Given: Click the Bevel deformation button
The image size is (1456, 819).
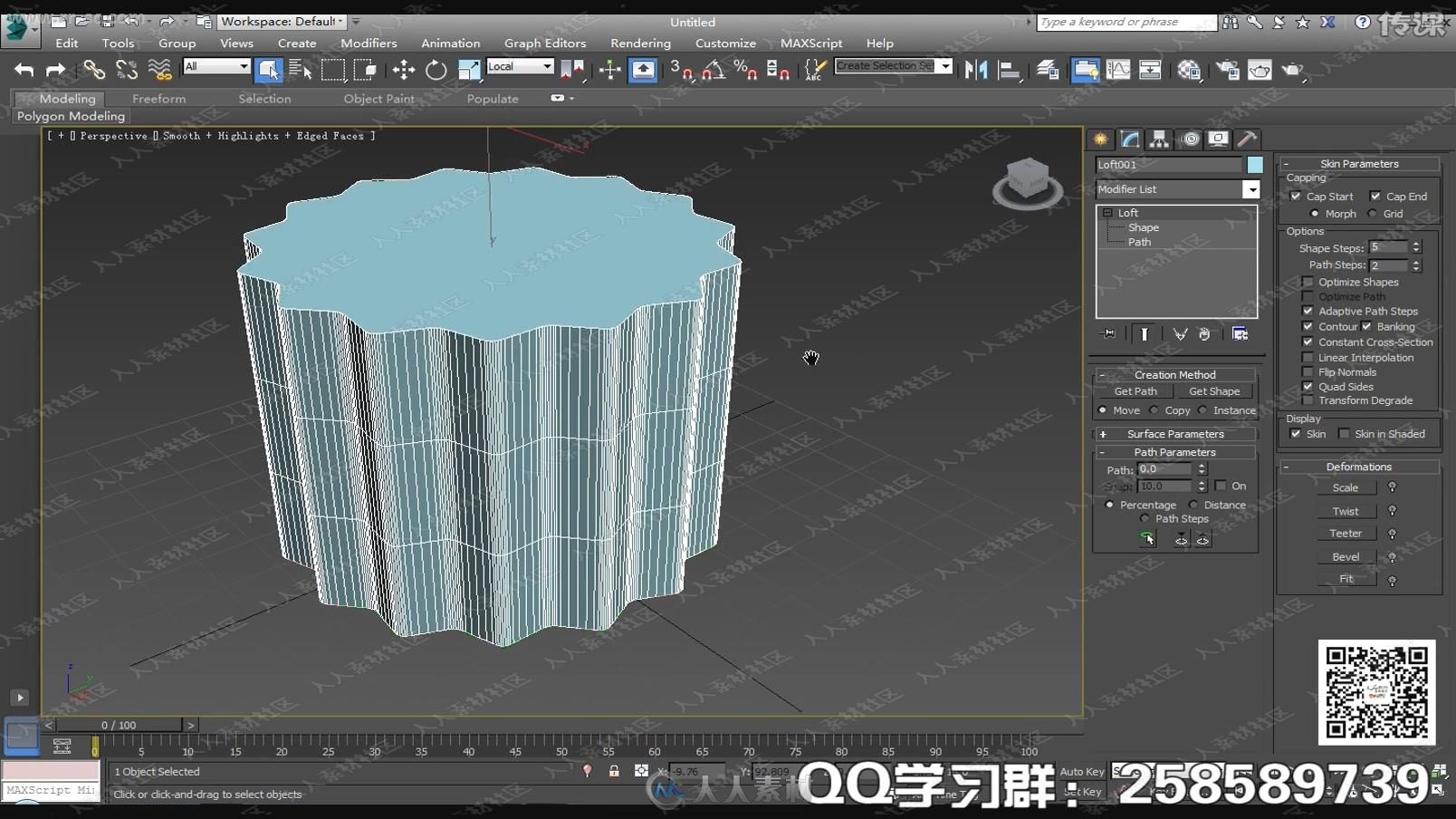Looking at the screenshot, I should (1346, 556).
